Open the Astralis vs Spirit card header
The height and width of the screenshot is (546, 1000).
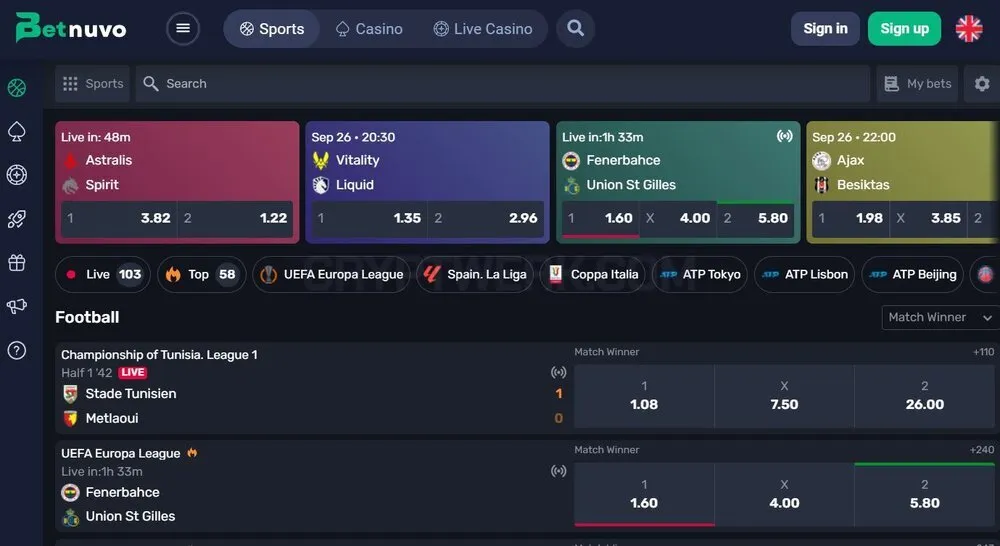(96, 137)
